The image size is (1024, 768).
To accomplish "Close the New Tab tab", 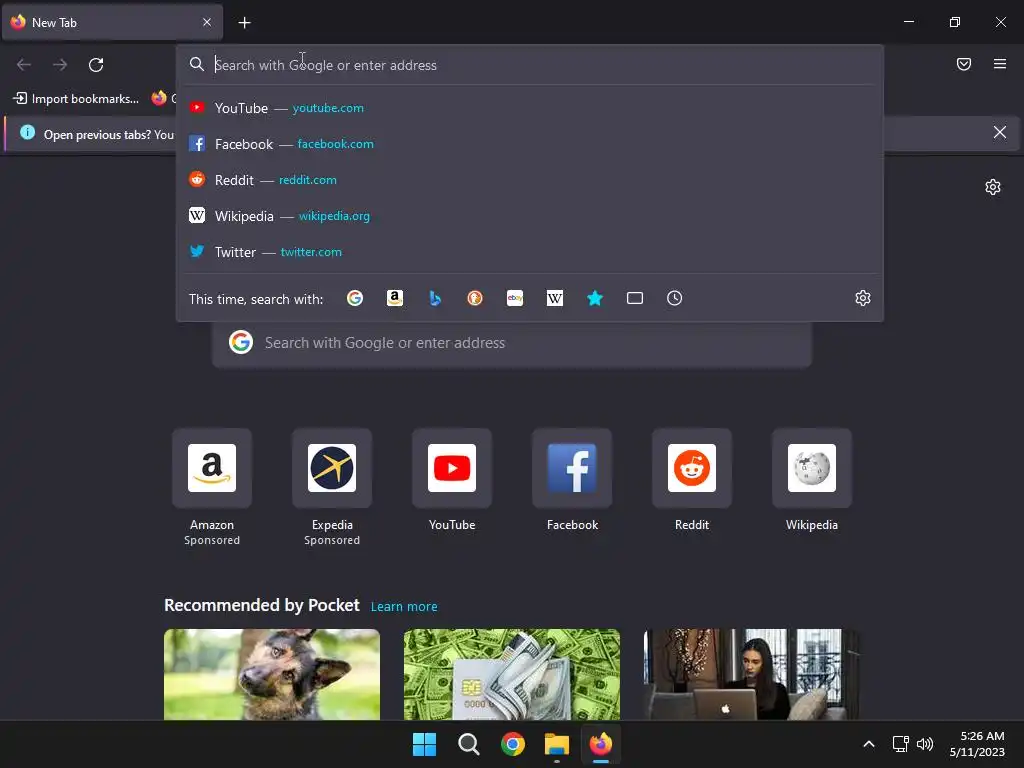I will pos(206,22).
